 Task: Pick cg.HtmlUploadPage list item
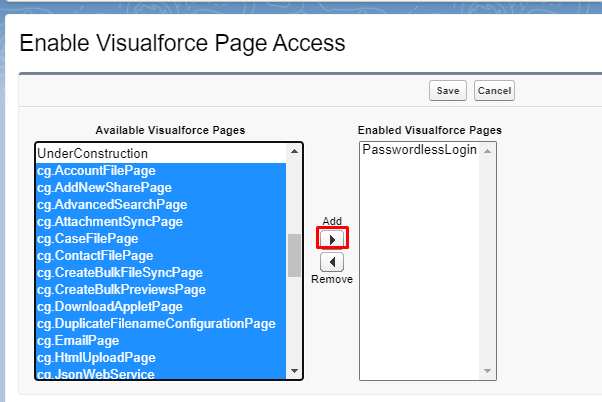[96, 357]
